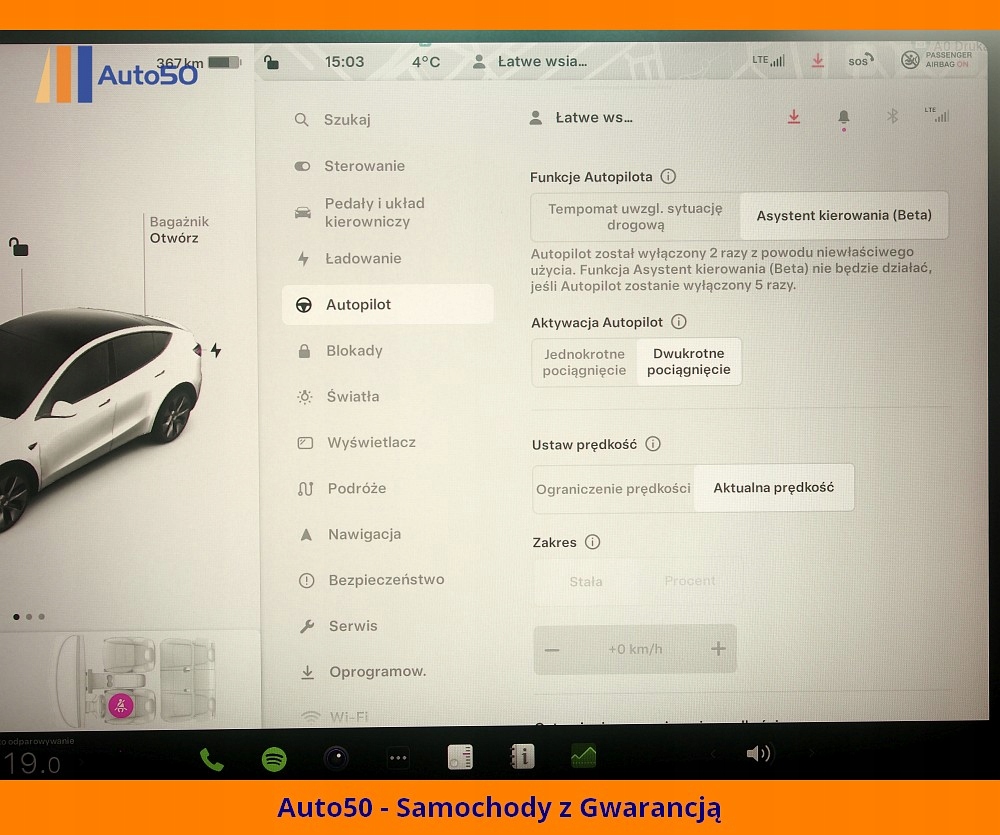Open Autopilot settings menu
The height and width of the screenshot is (835, 1000).
tap(387, 304)
